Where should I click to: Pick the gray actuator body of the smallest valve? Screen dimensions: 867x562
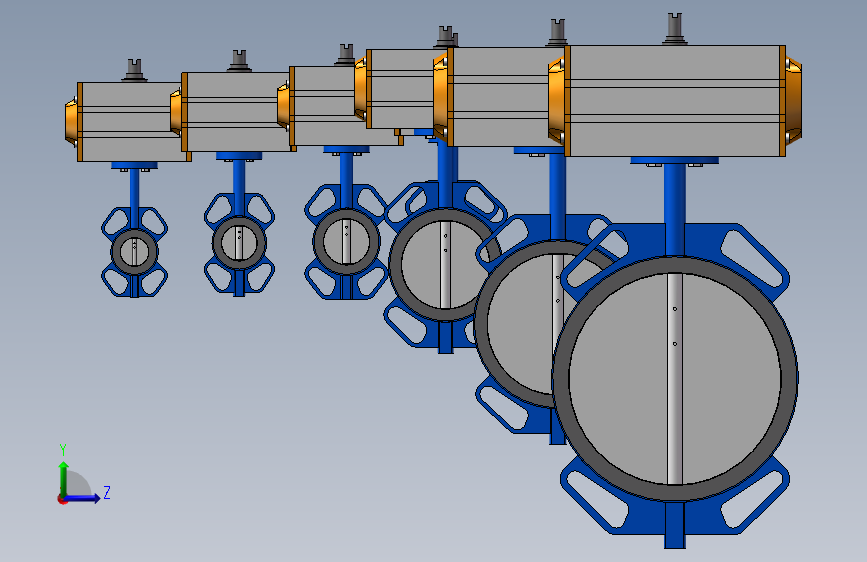[132, 122]
